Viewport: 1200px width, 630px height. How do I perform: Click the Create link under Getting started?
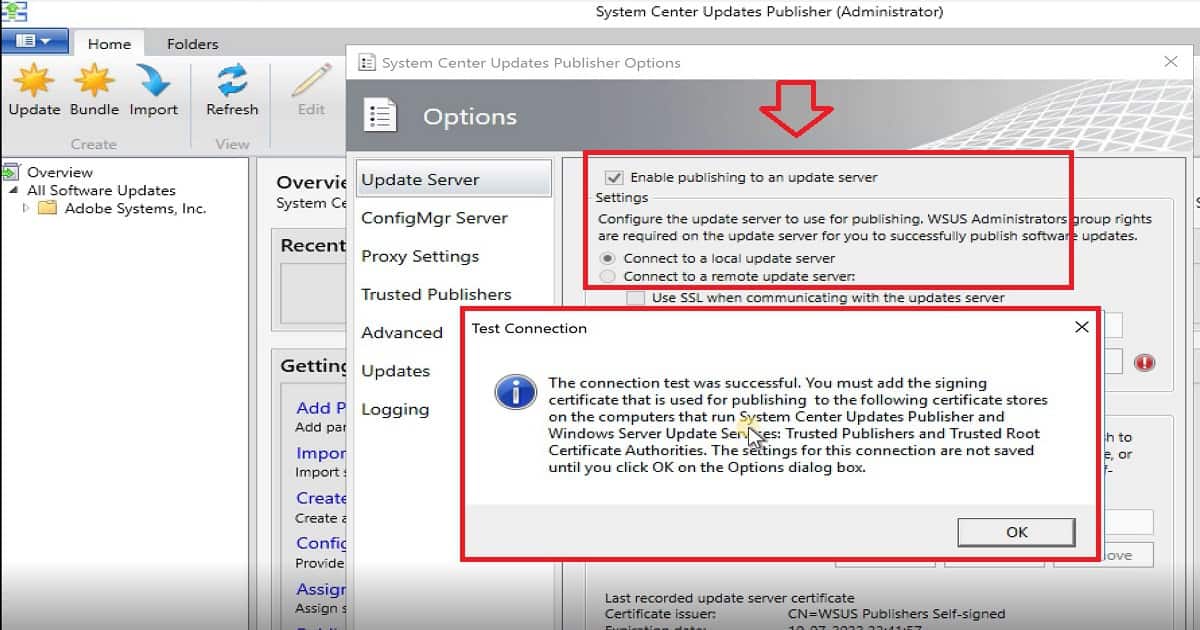tap(321, 498)
